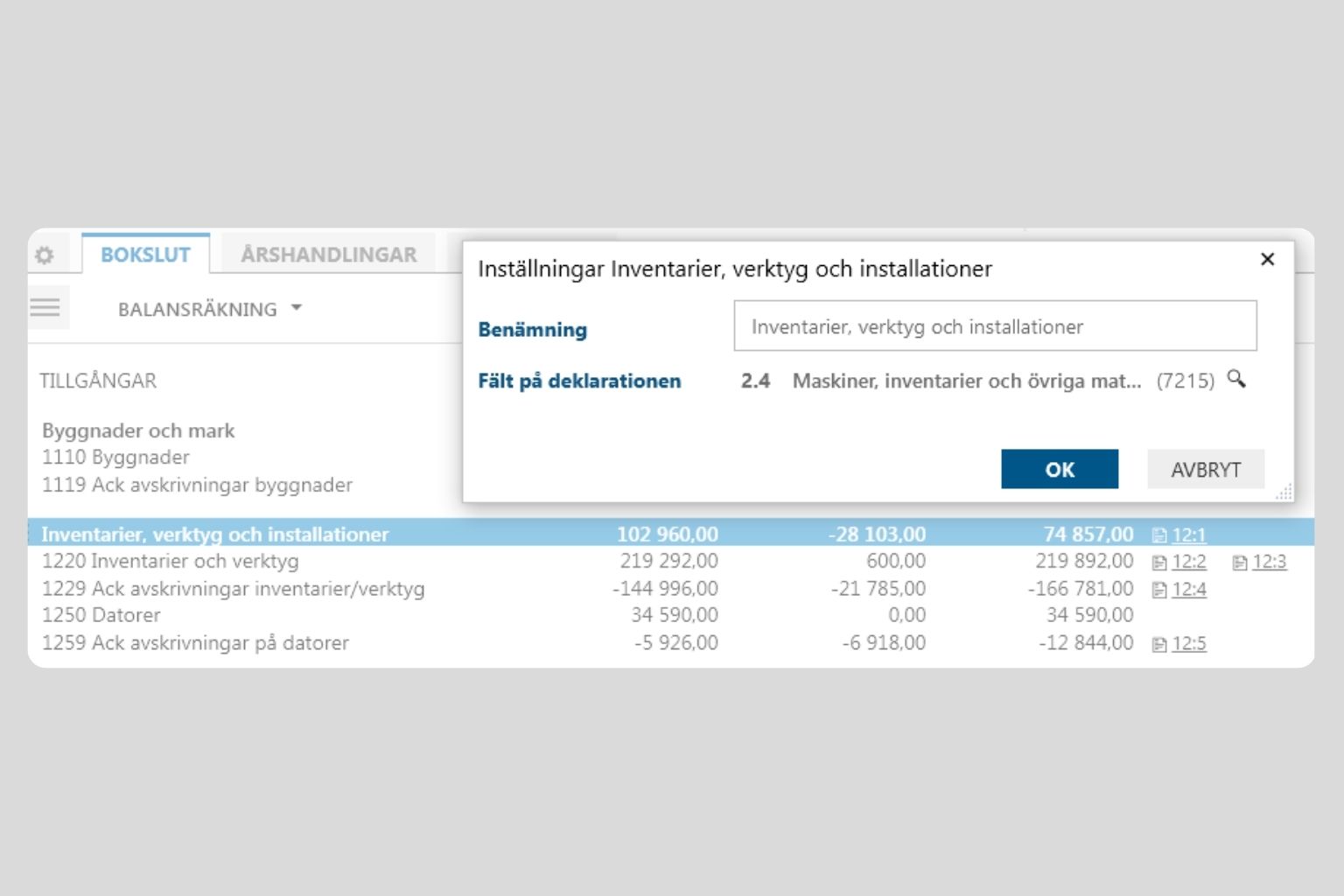Click the dialog resize grip corner
Image resolution: width=1344 pixels, height=896 pixels.
1284,493
